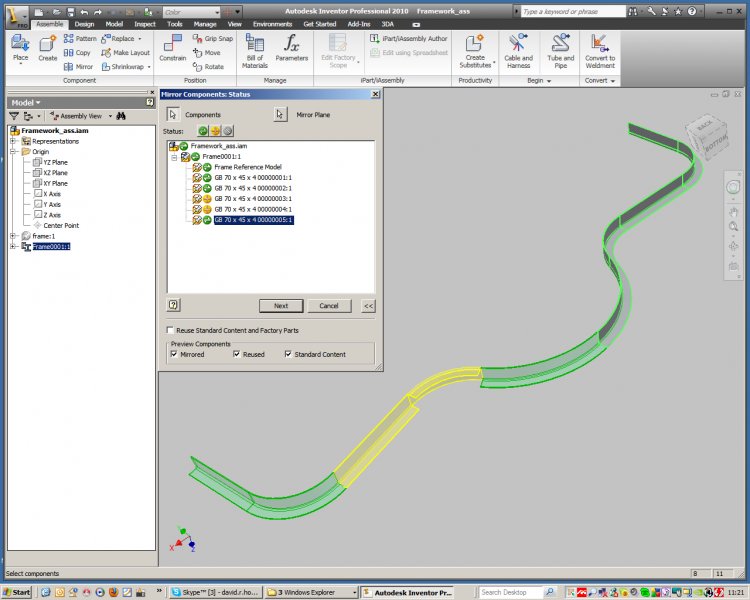Screen dimensions: 750x600
Task: Switch to the Tools tab
Action: (x=175, y=24)
